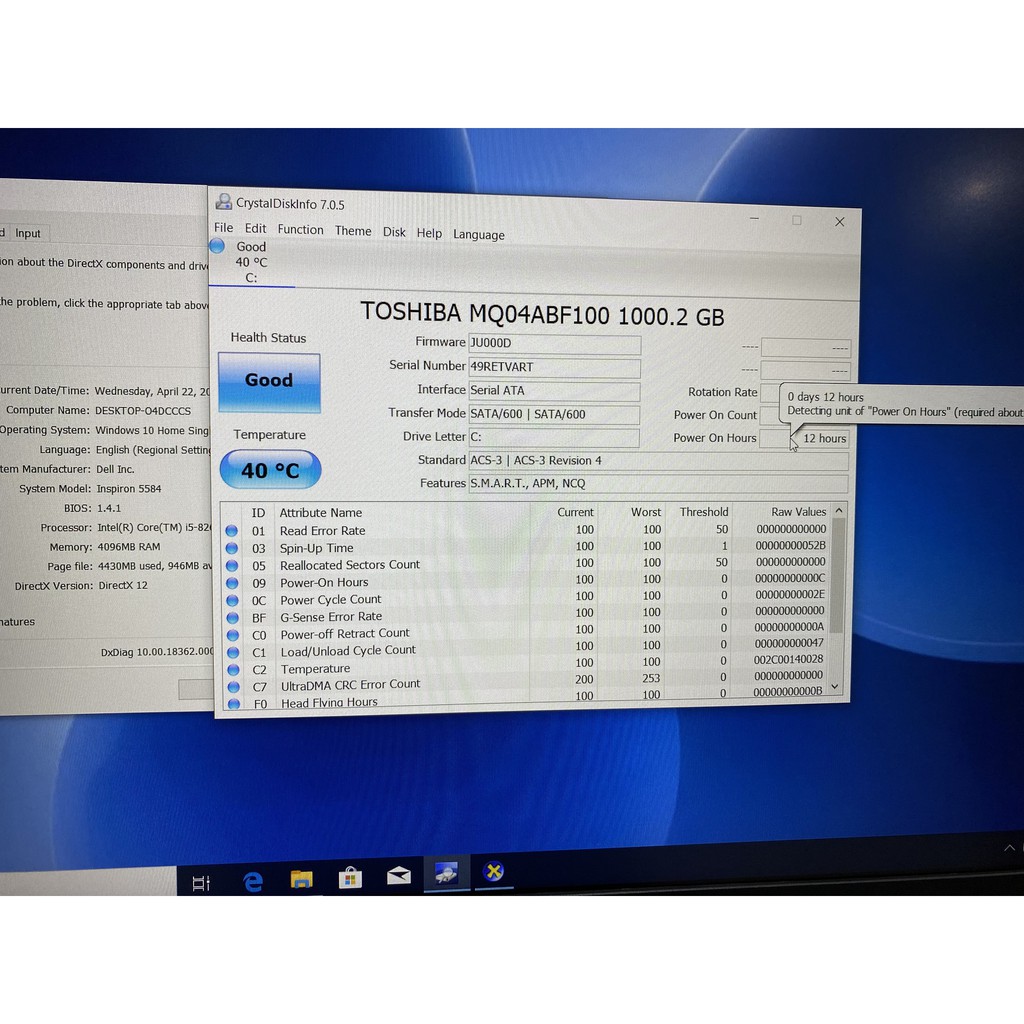
Task: Click the Good health status button
Action: pyautogui.click(x=269, y=381)
